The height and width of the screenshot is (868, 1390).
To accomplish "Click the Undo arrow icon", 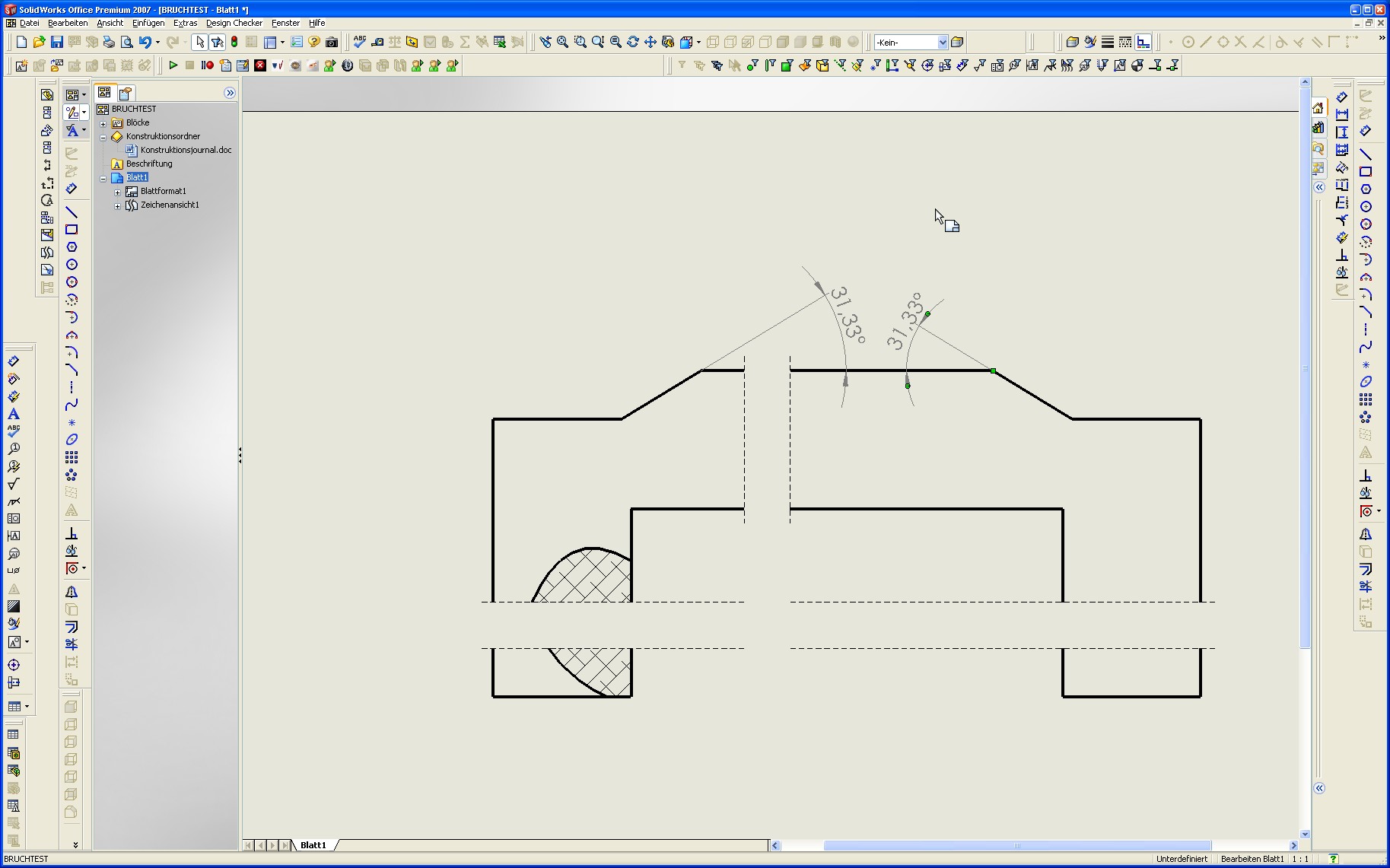I will click(x=145, y=42).
